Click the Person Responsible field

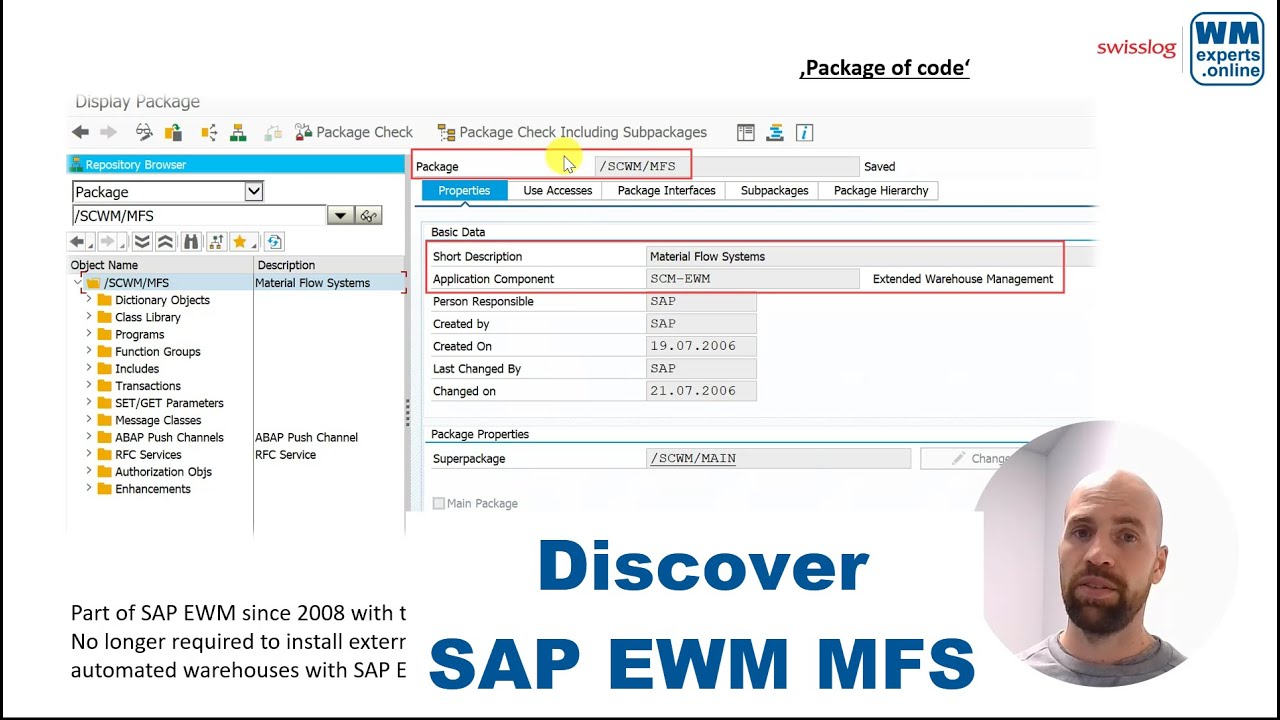tap(701, 301)
